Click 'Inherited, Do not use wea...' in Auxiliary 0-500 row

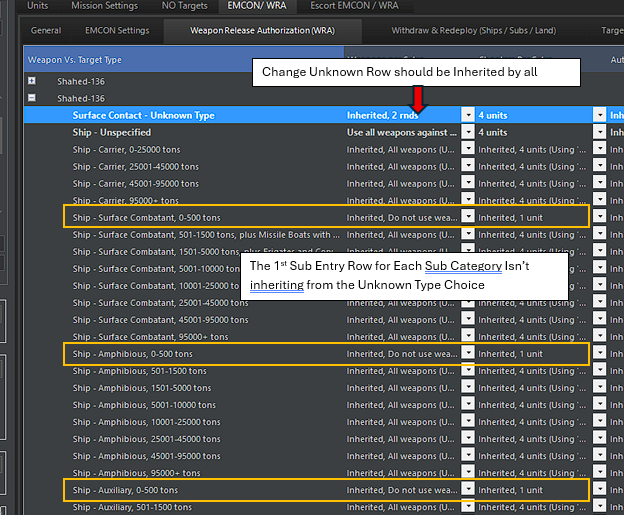pyautogui.click(x=402, y=490)
